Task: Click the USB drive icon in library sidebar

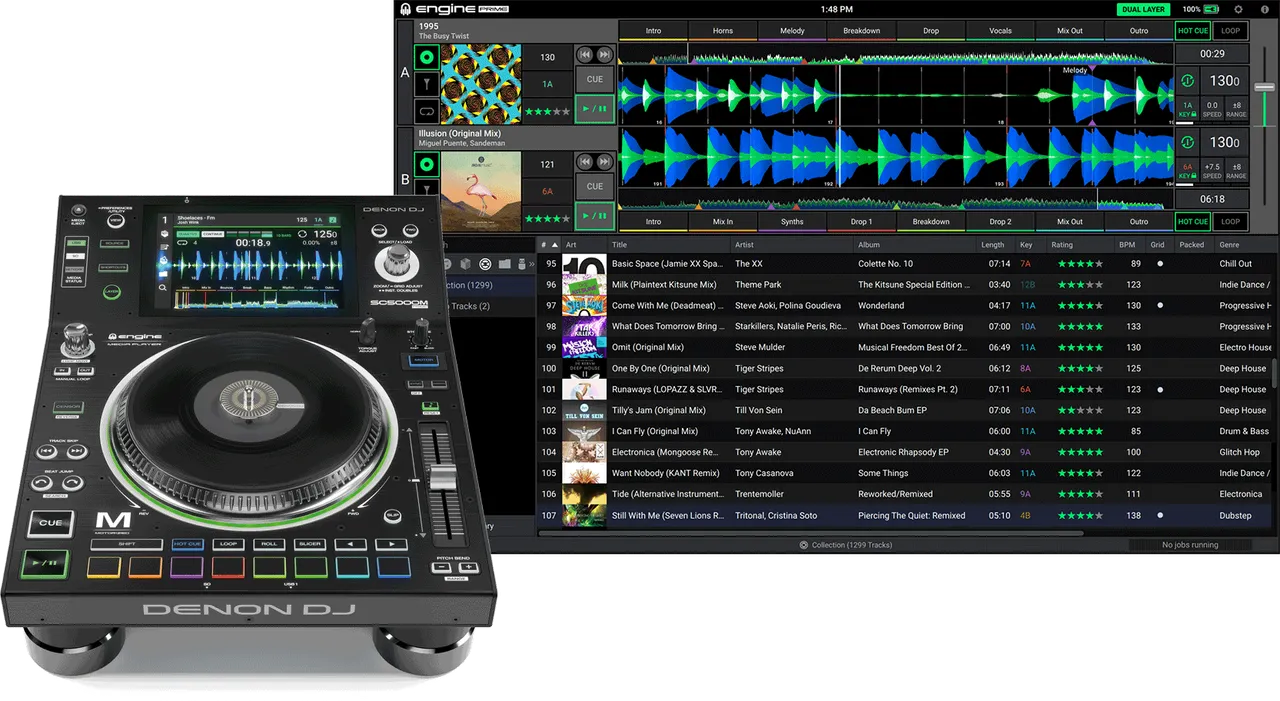Action: [x=522, y=264]
